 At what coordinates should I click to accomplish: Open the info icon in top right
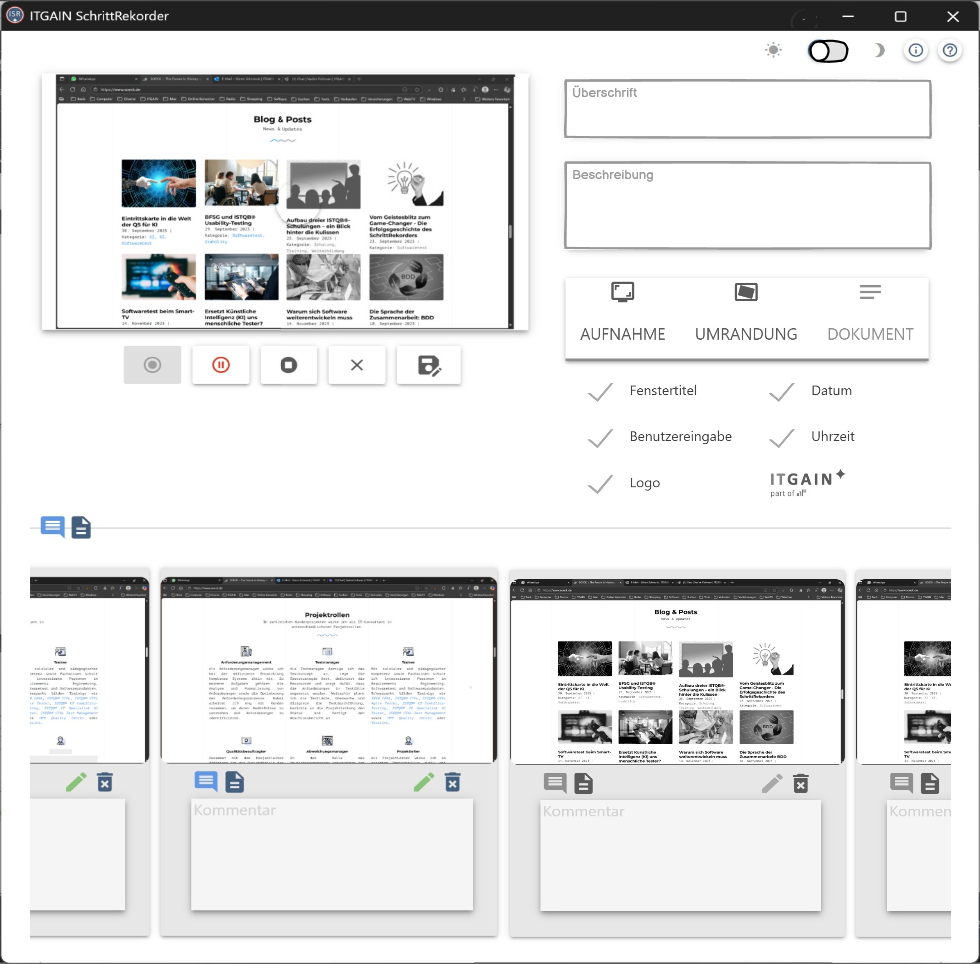(x=916, y=51)
